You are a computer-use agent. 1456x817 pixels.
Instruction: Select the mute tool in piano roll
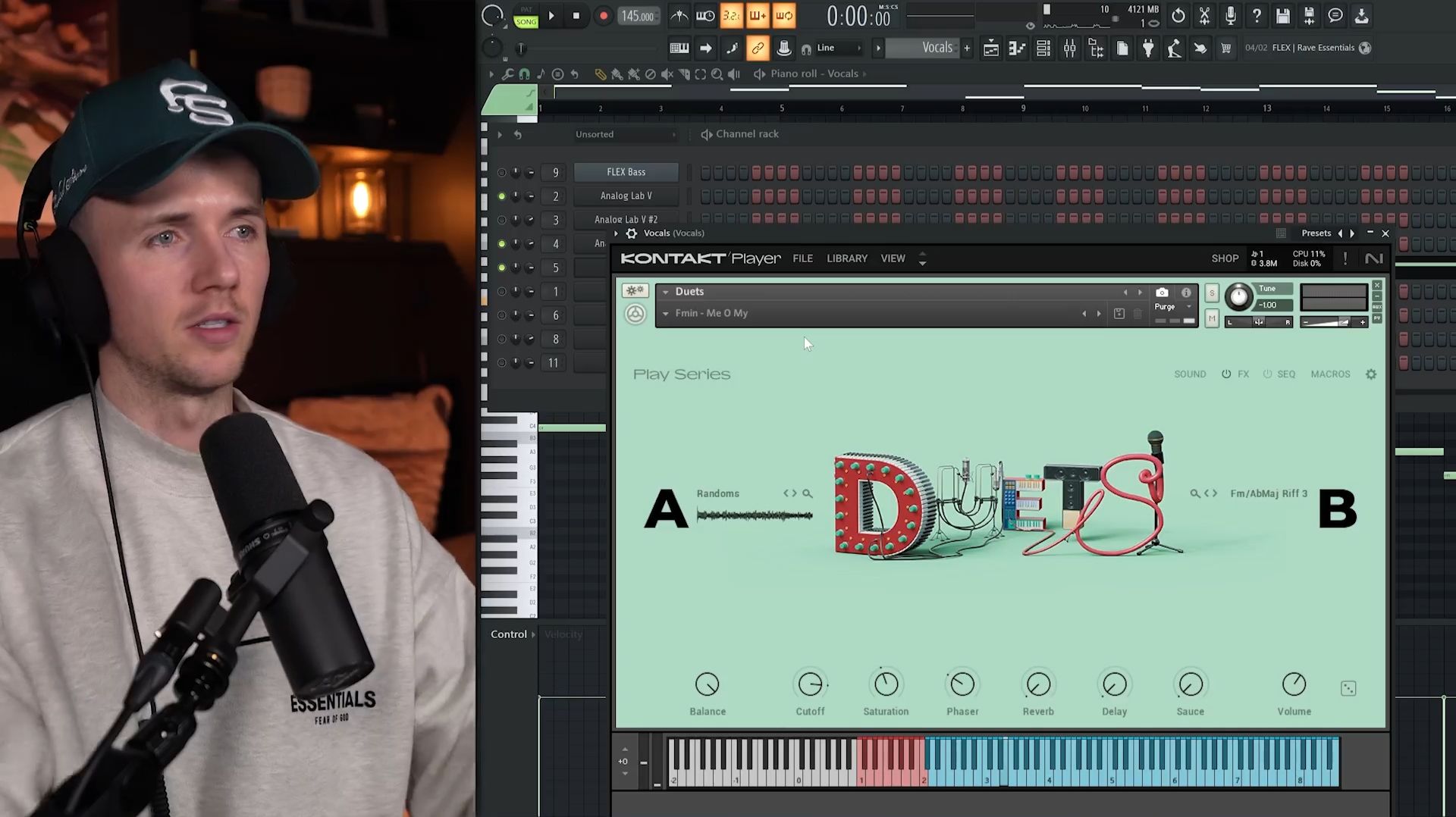667,74
